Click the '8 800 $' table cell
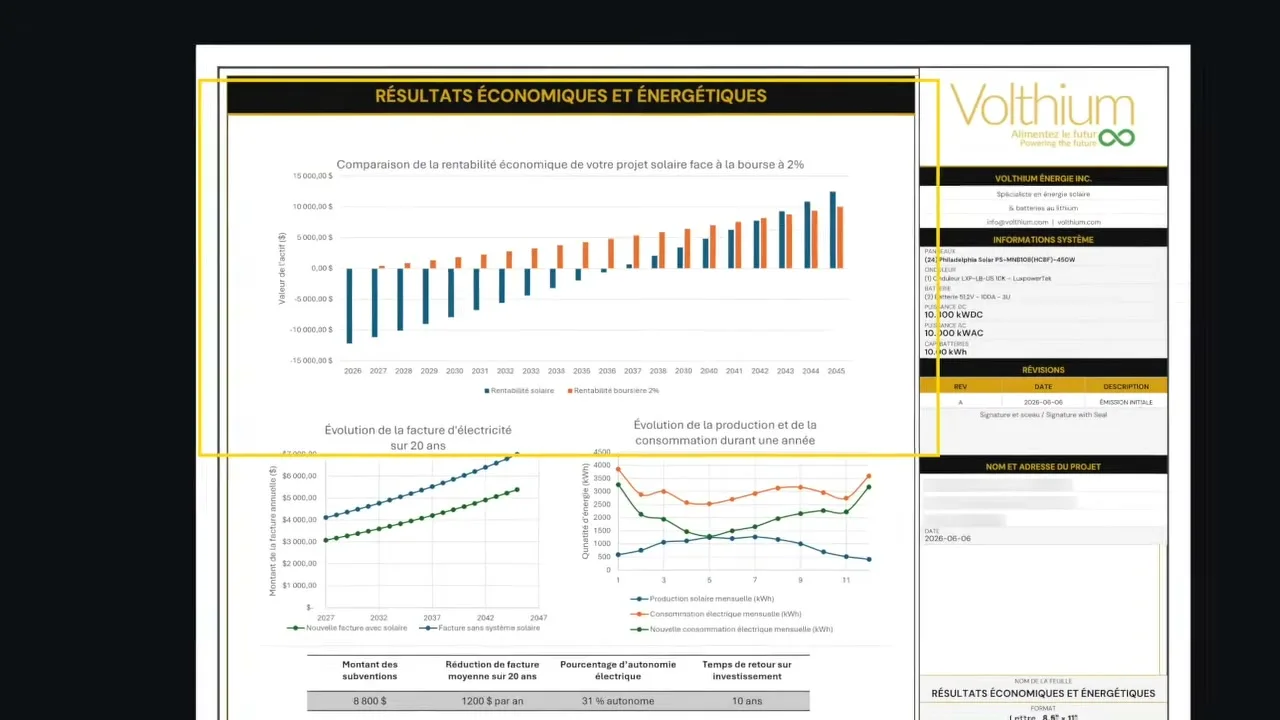Screen dimensions: 1280x720 point(370,701)
